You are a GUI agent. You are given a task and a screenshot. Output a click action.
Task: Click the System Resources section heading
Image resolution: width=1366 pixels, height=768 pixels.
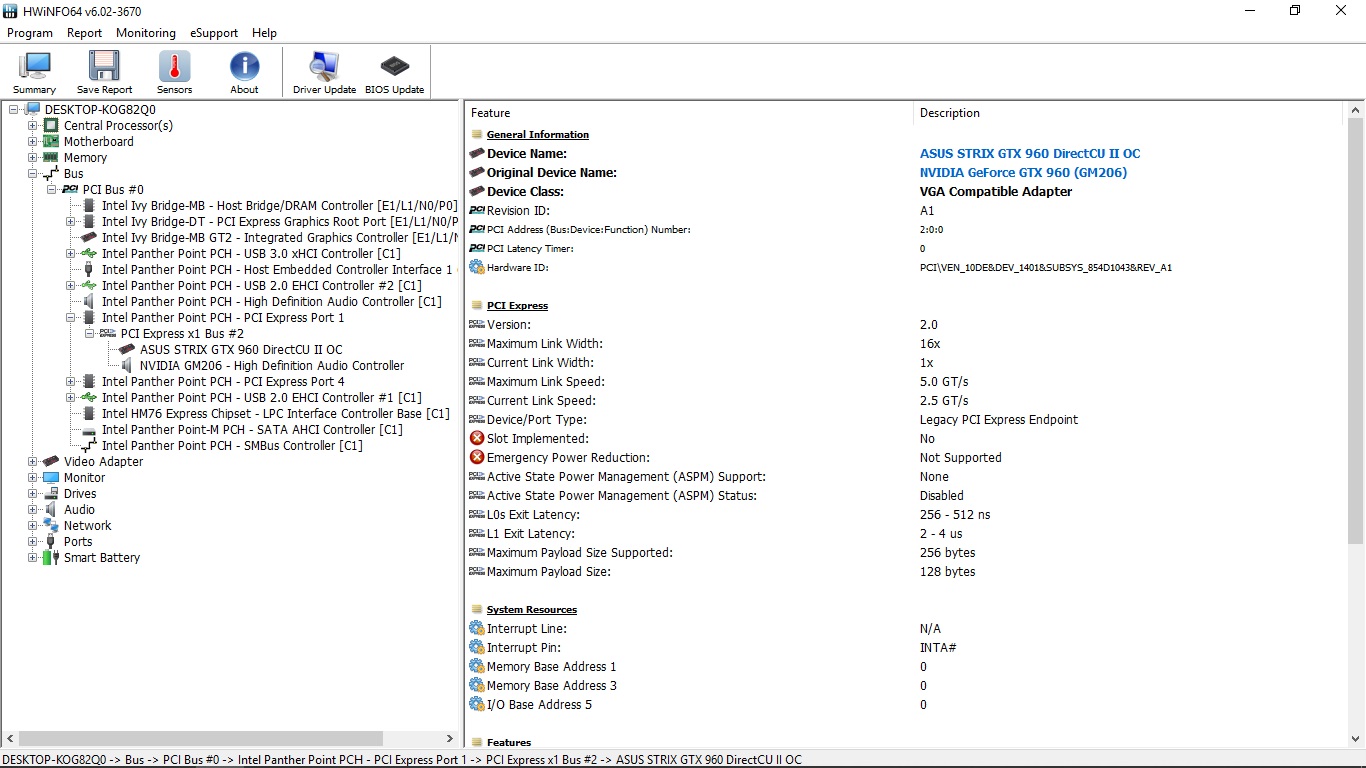[532, 610]
